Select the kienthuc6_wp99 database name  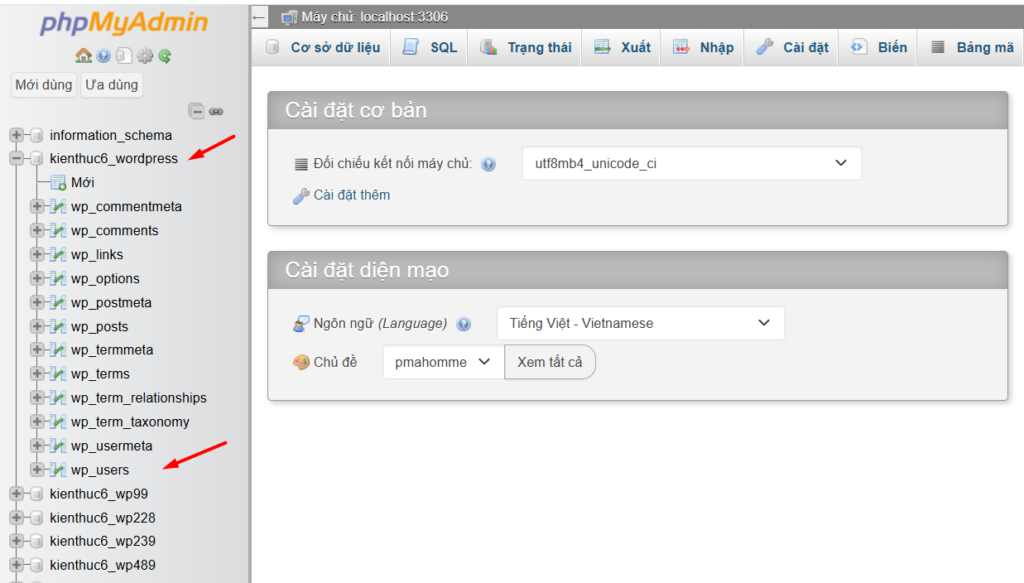pyautogui.click(x=99, y=494)
